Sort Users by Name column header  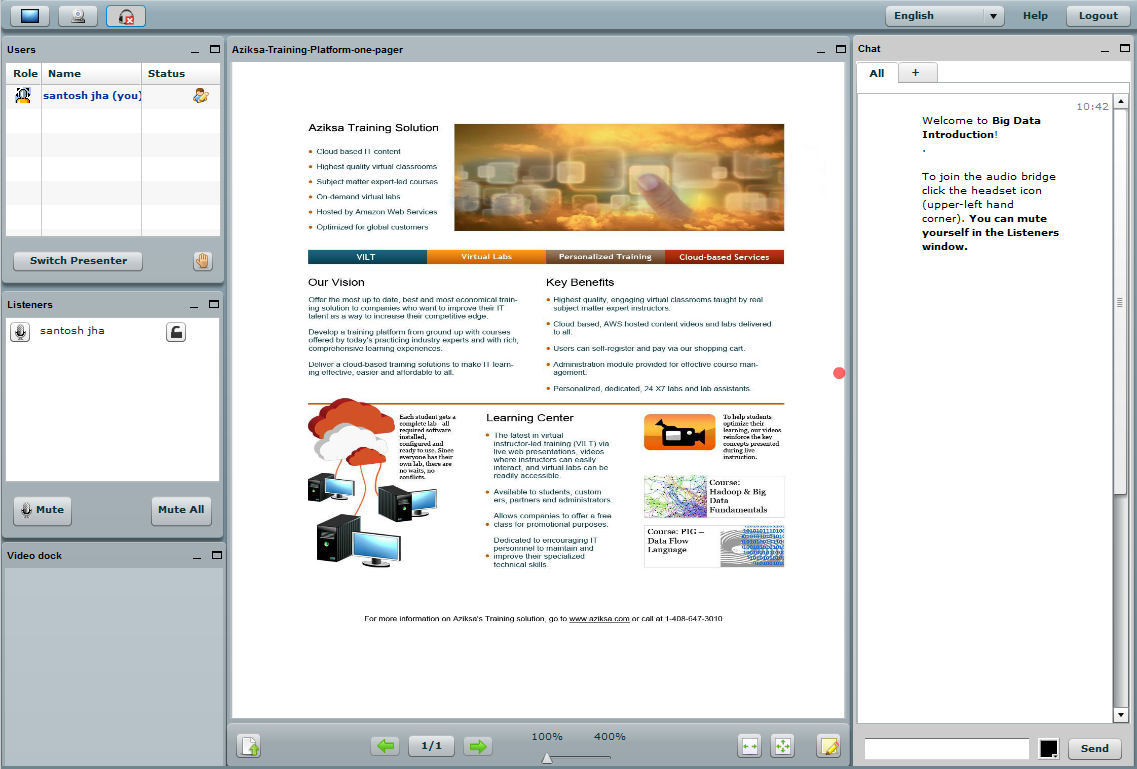click(91, 73)
